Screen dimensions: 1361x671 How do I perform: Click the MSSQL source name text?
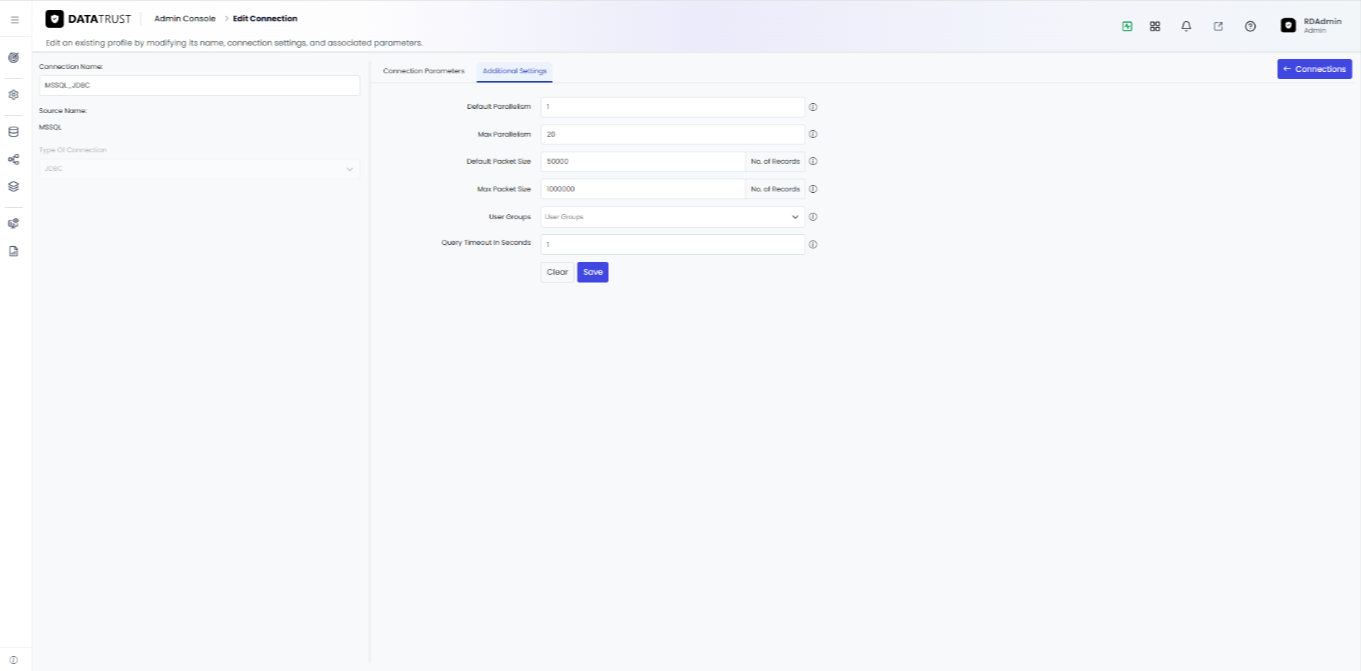(50, 128)
